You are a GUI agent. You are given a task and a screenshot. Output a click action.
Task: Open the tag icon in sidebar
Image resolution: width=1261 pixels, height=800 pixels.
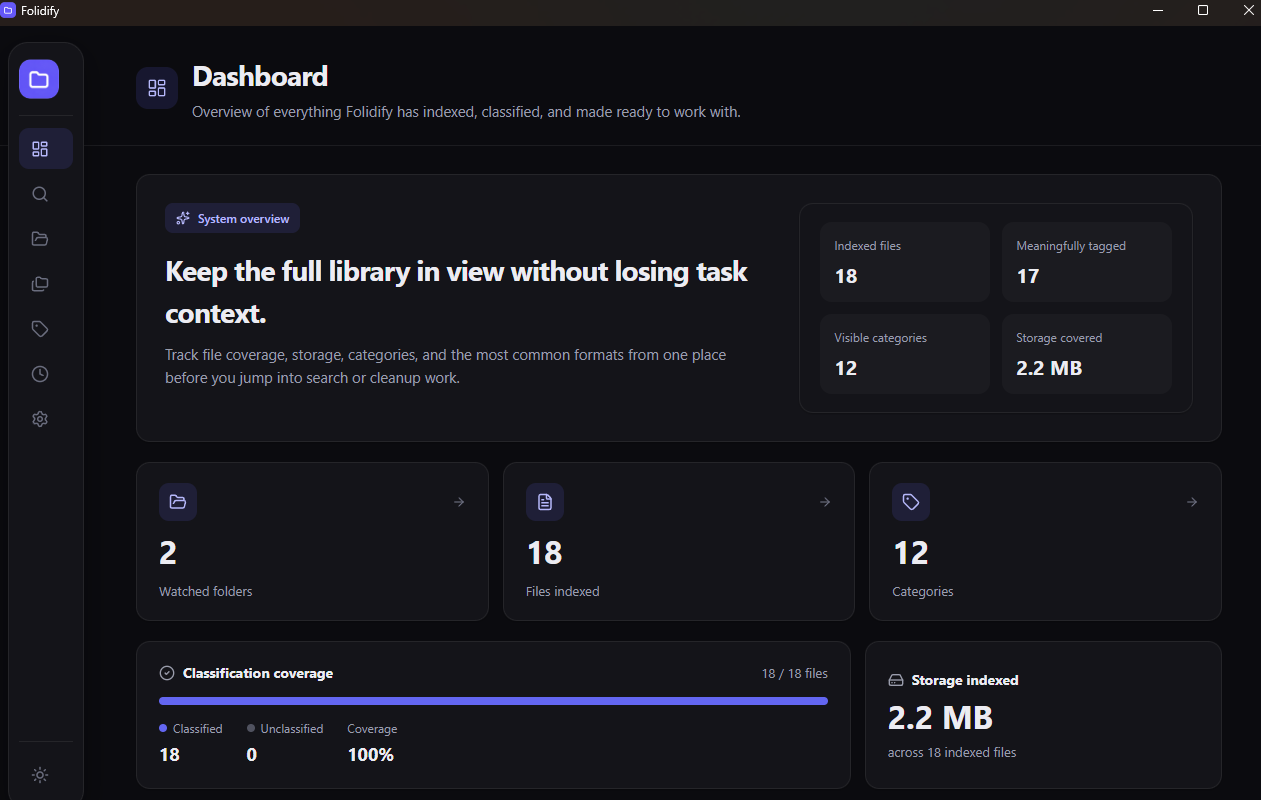point(40,329)
